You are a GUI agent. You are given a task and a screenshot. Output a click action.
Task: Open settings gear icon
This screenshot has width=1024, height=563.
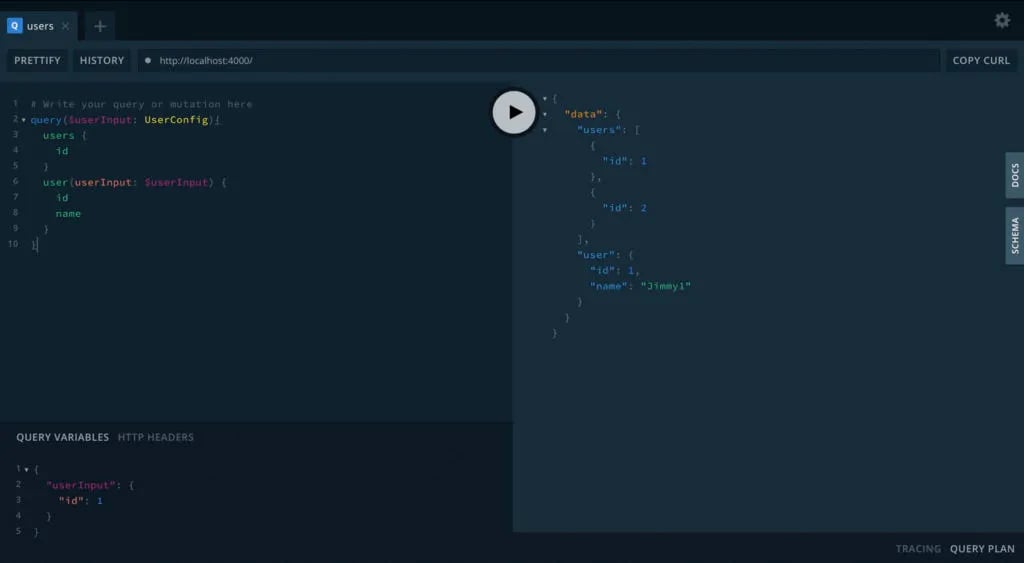pyautogui.click(x=1002, y=21)
